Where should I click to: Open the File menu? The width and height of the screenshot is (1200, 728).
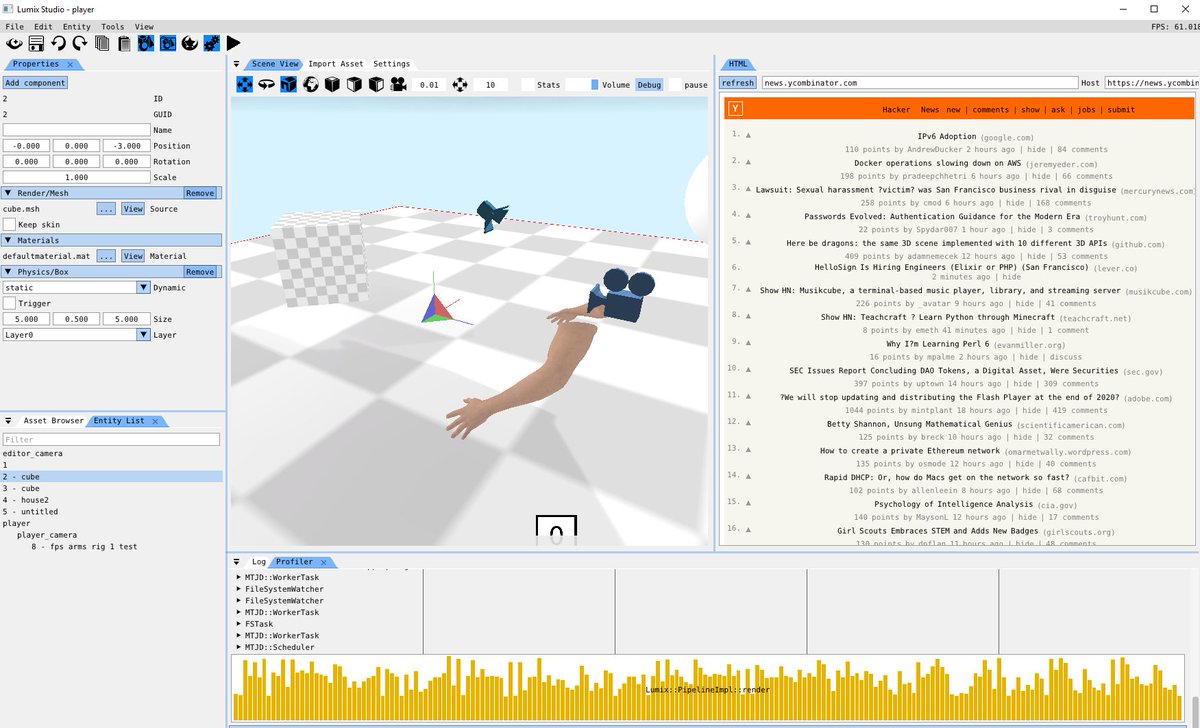click(x=14, y=27)
